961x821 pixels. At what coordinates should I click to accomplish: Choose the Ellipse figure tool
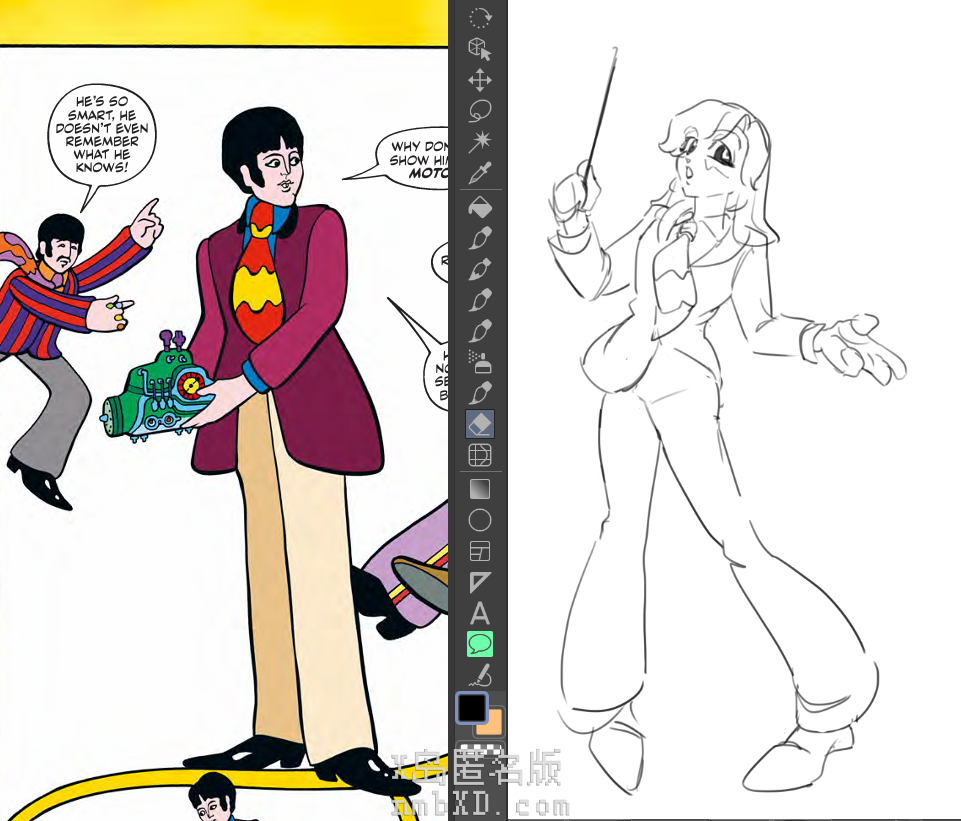pyautogui.click(x=480, y=520)
